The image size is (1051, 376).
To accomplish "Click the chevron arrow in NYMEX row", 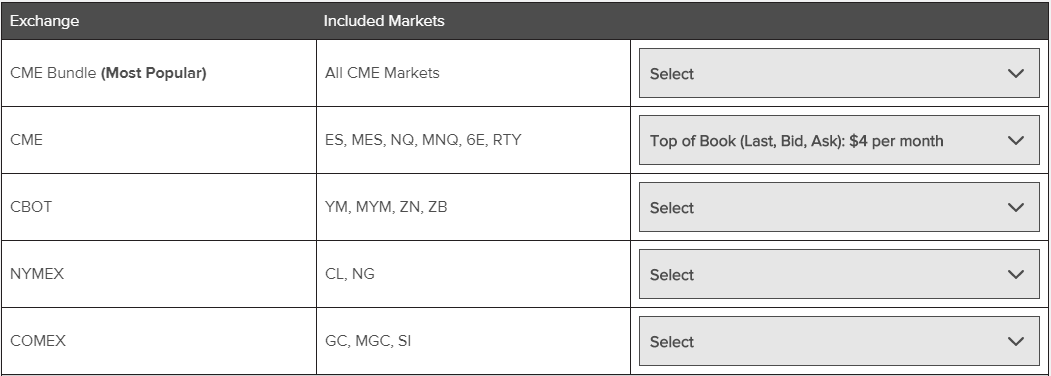I will (x=1016, y=274).
